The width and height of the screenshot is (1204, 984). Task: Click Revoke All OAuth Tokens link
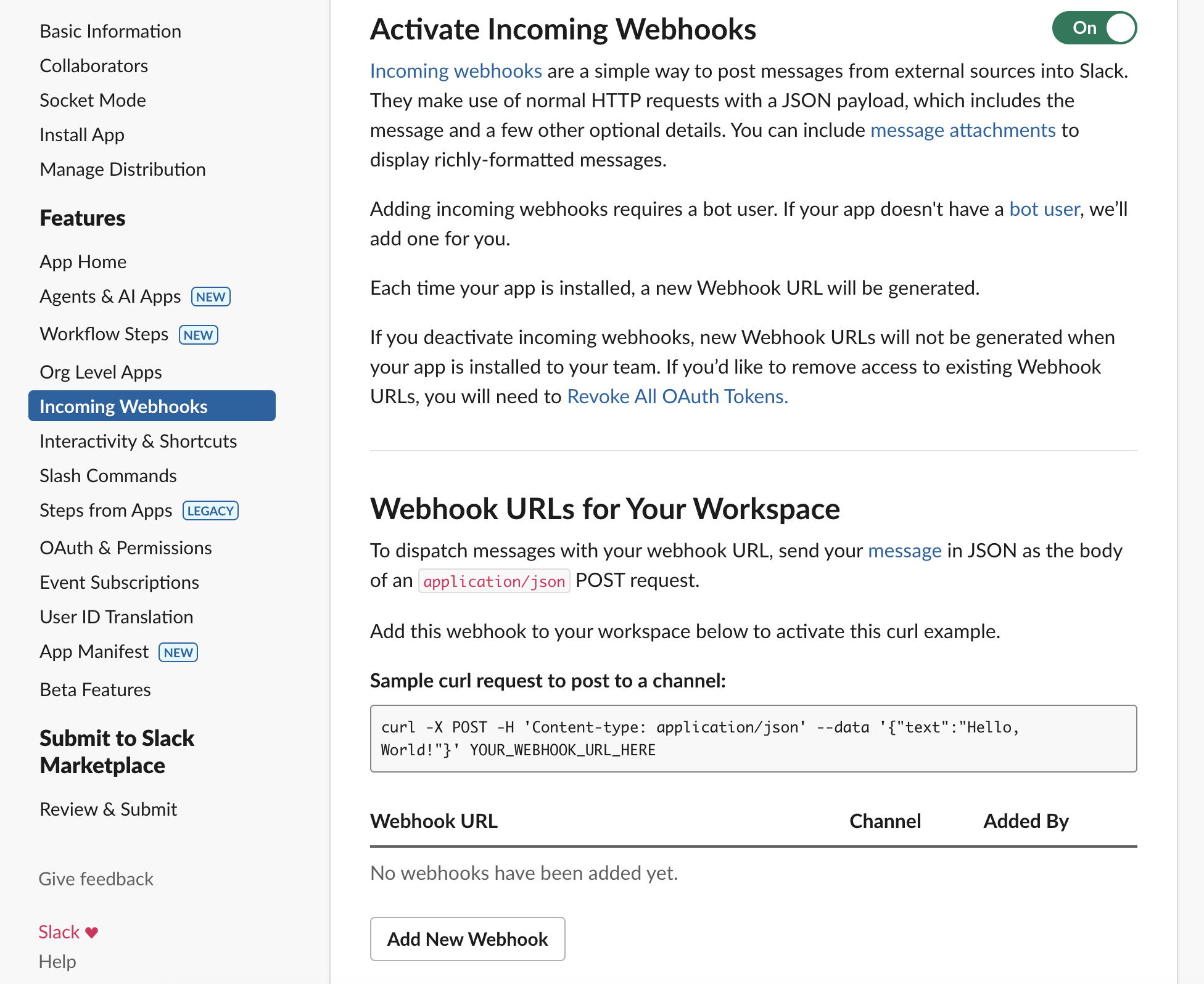[x=677, y=396]
